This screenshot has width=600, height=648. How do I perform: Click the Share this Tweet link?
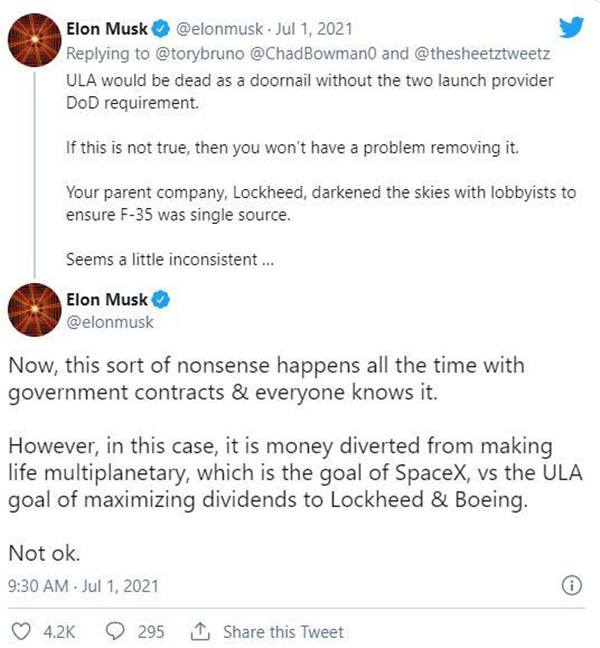point(283,631)
